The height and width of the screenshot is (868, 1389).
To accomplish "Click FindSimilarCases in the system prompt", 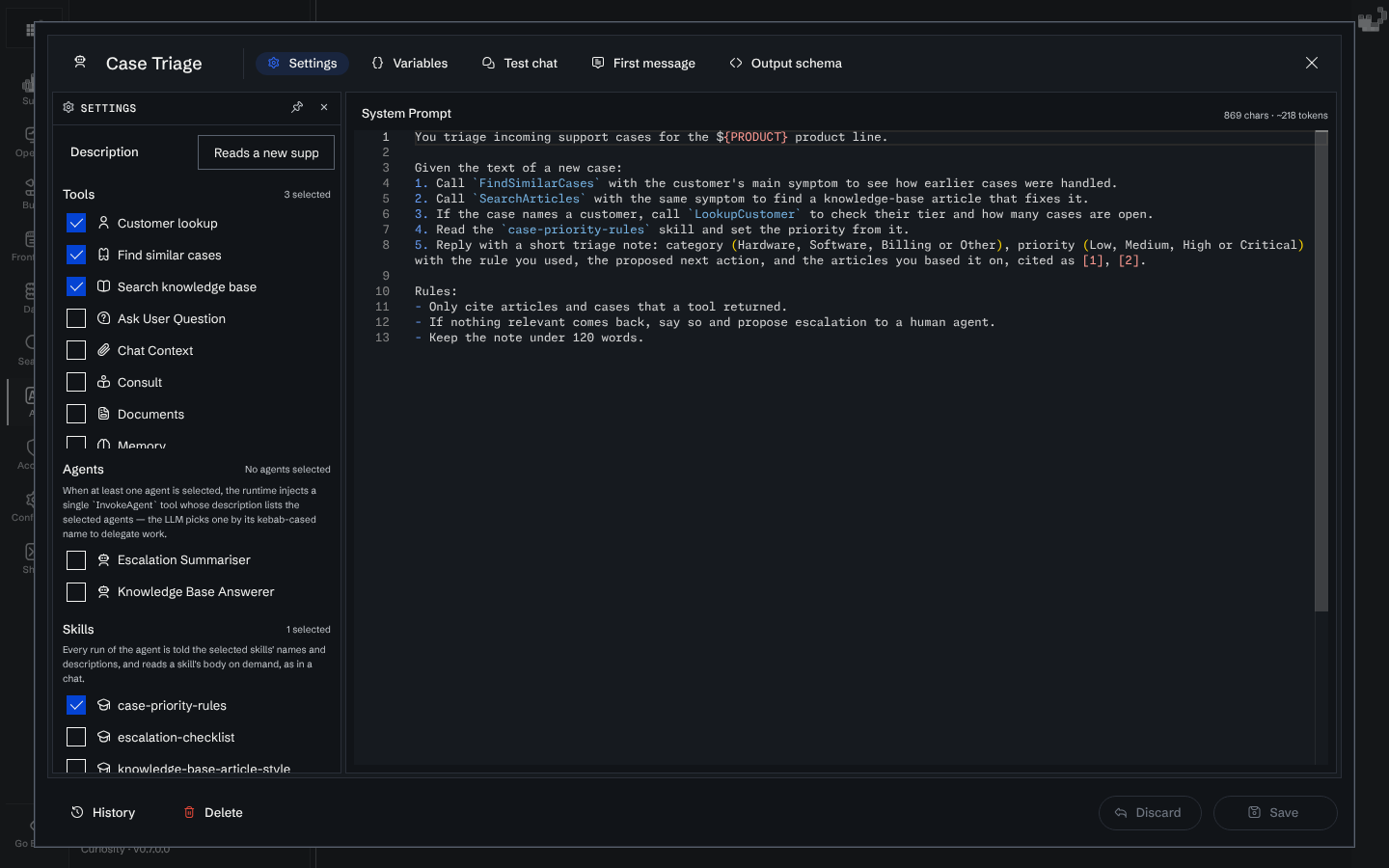I will 536,183.
